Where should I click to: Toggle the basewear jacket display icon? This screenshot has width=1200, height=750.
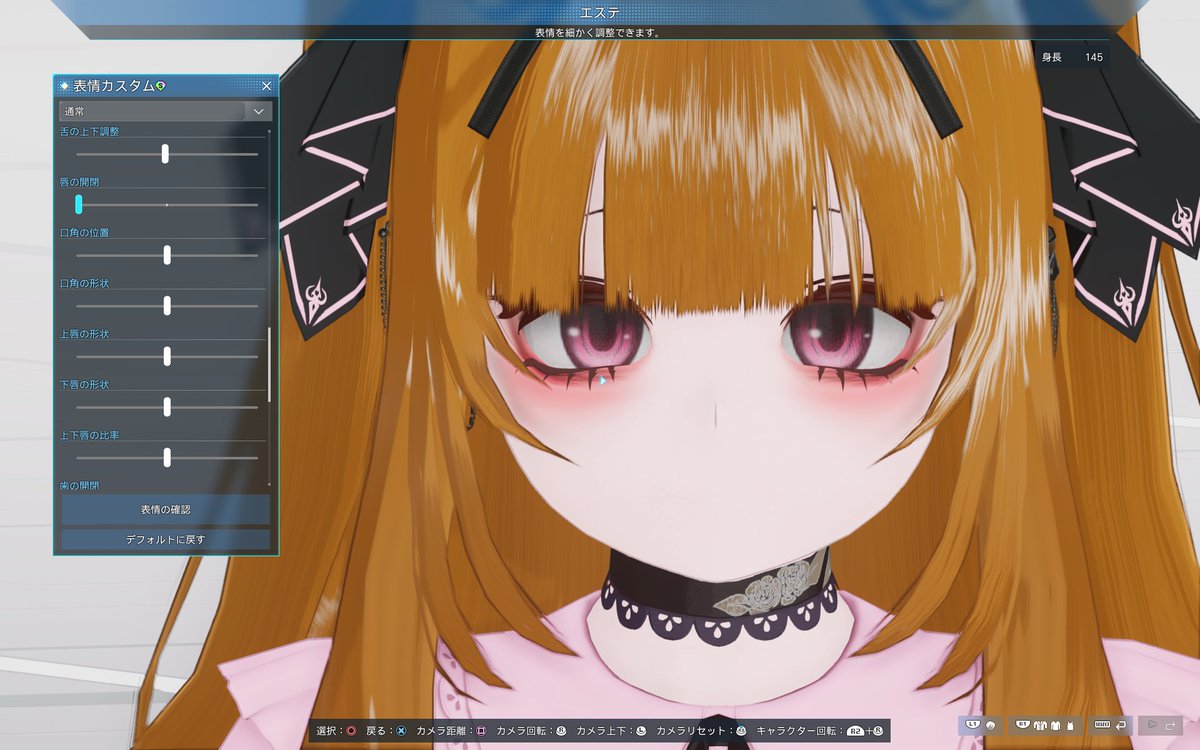[x=1056, y=725]
